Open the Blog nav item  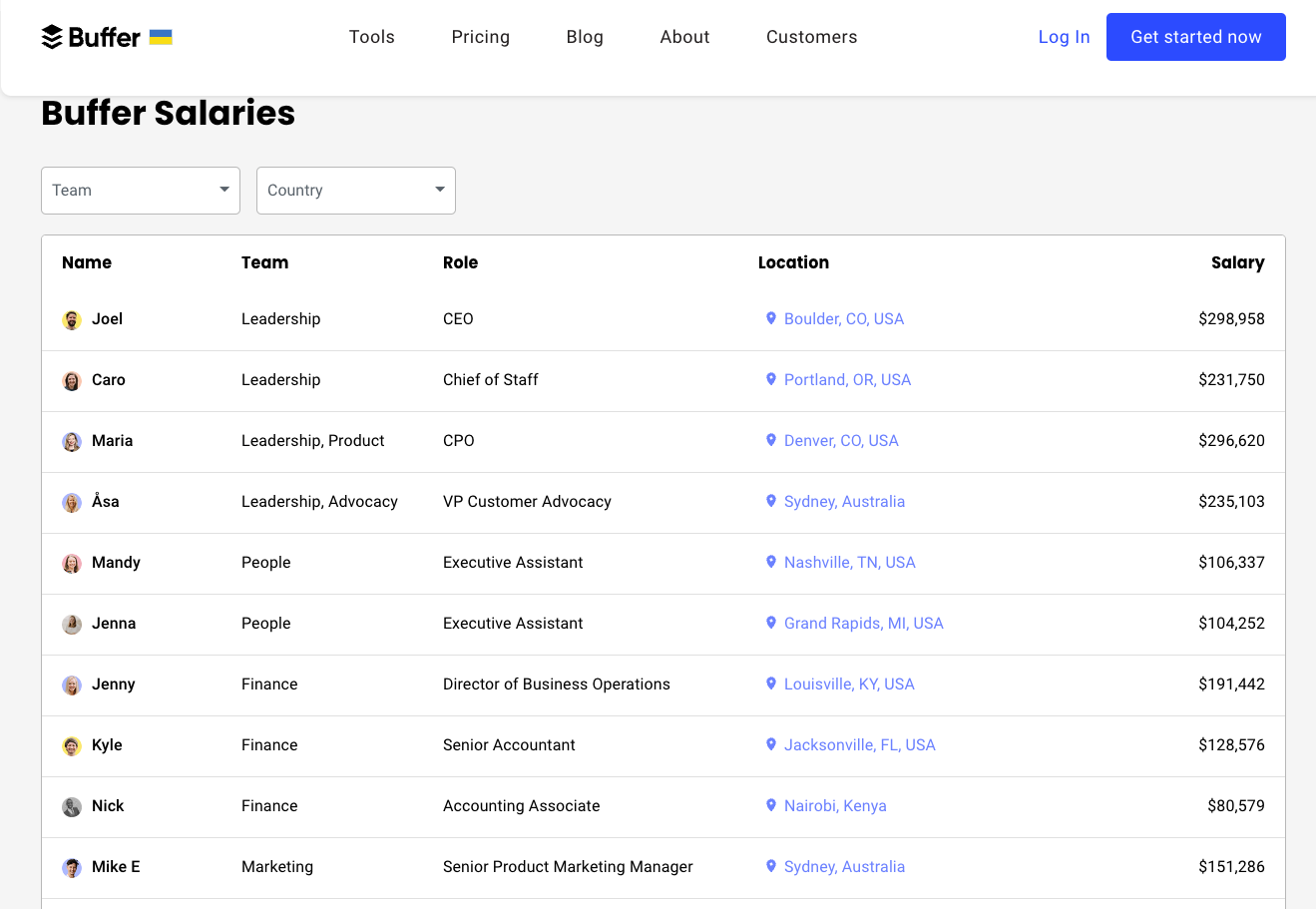[585, 37]
